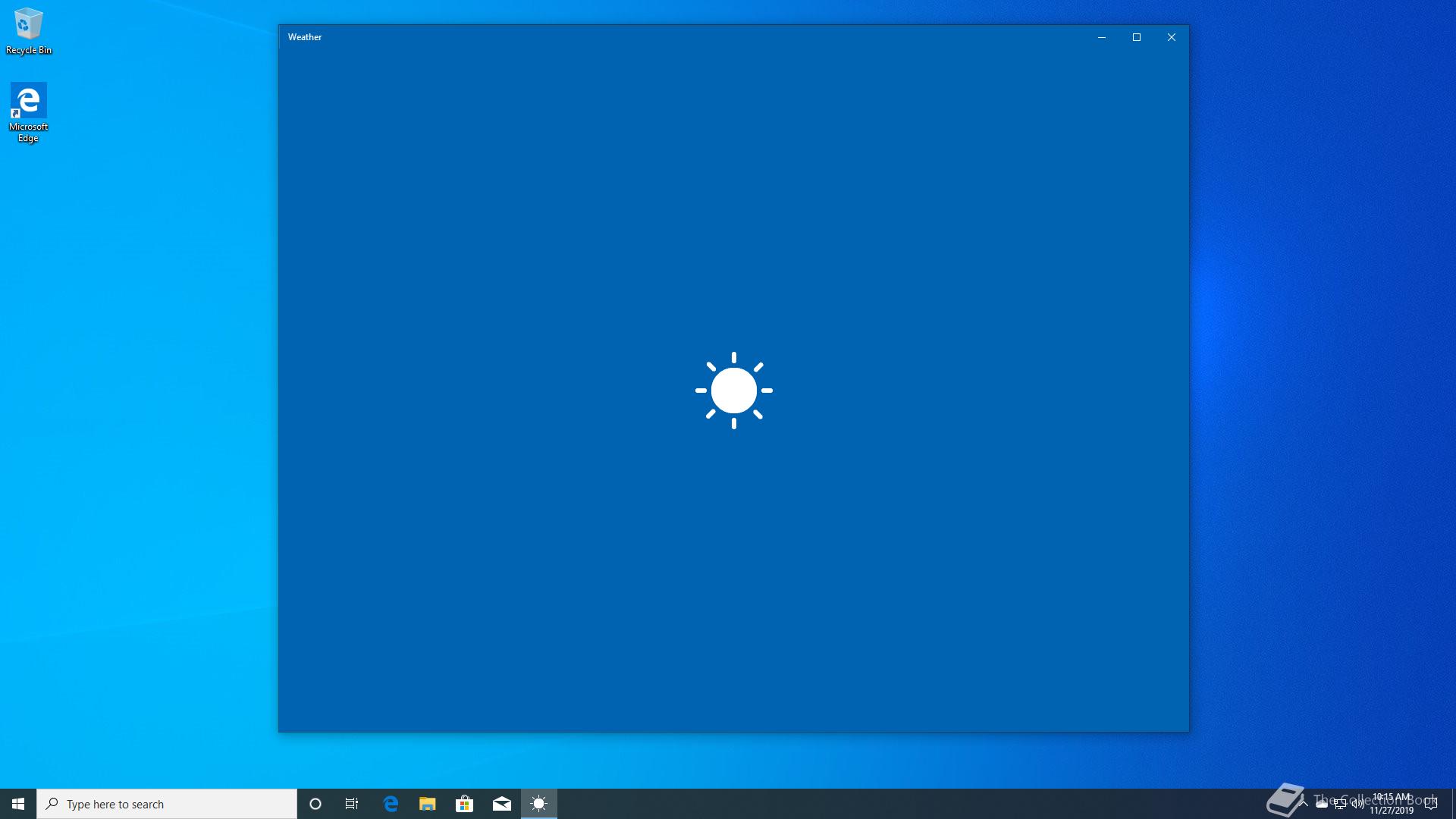
Task: Open File Explorer from the taskbar
Action: point(428,804)
